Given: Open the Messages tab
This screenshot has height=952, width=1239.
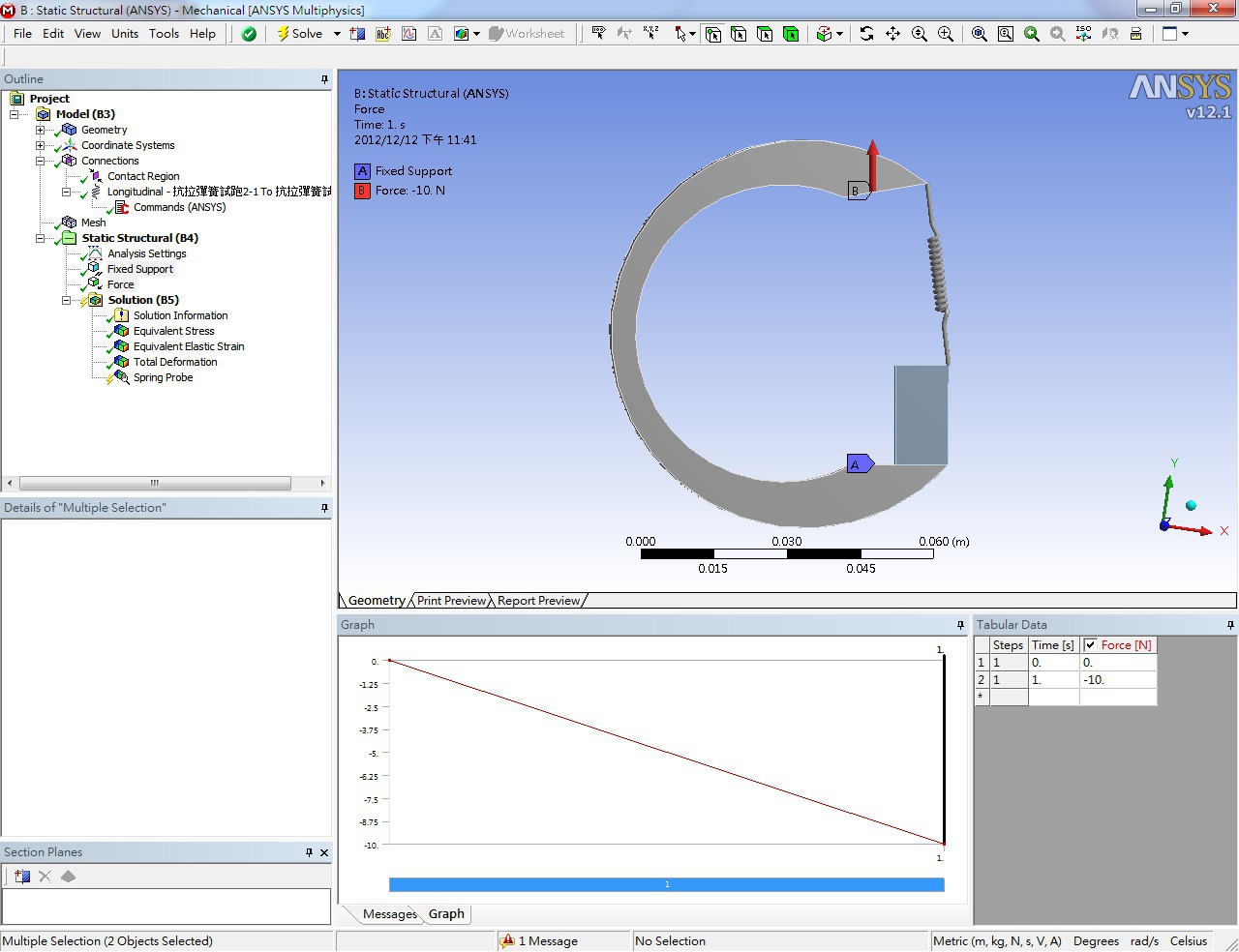Looking at the screenshot, I should pos(389,914).
